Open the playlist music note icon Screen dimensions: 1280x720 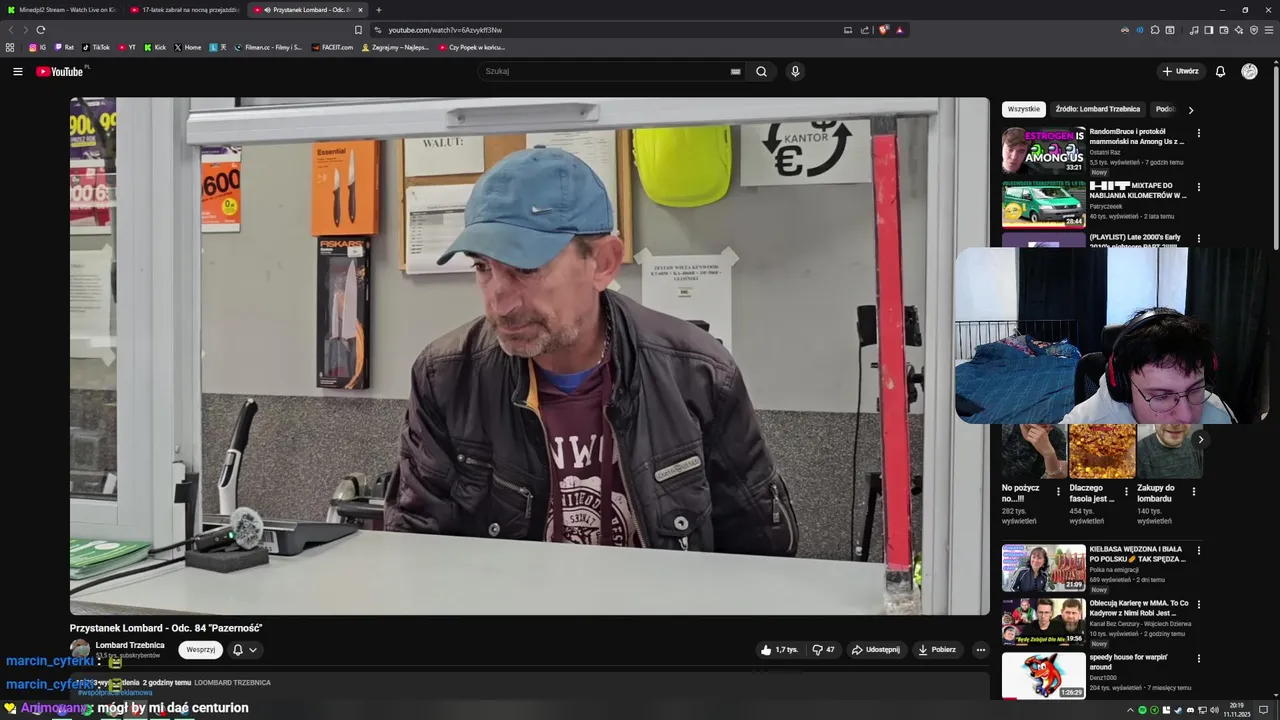pos(1193,30)
